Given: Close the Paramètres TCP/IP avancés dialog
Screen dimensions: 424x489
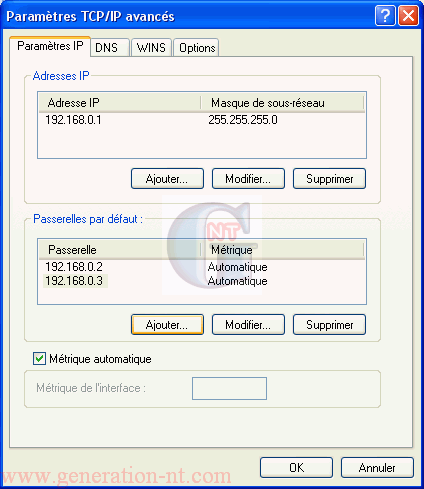Looking at the screenshot, I should [408, 16].
